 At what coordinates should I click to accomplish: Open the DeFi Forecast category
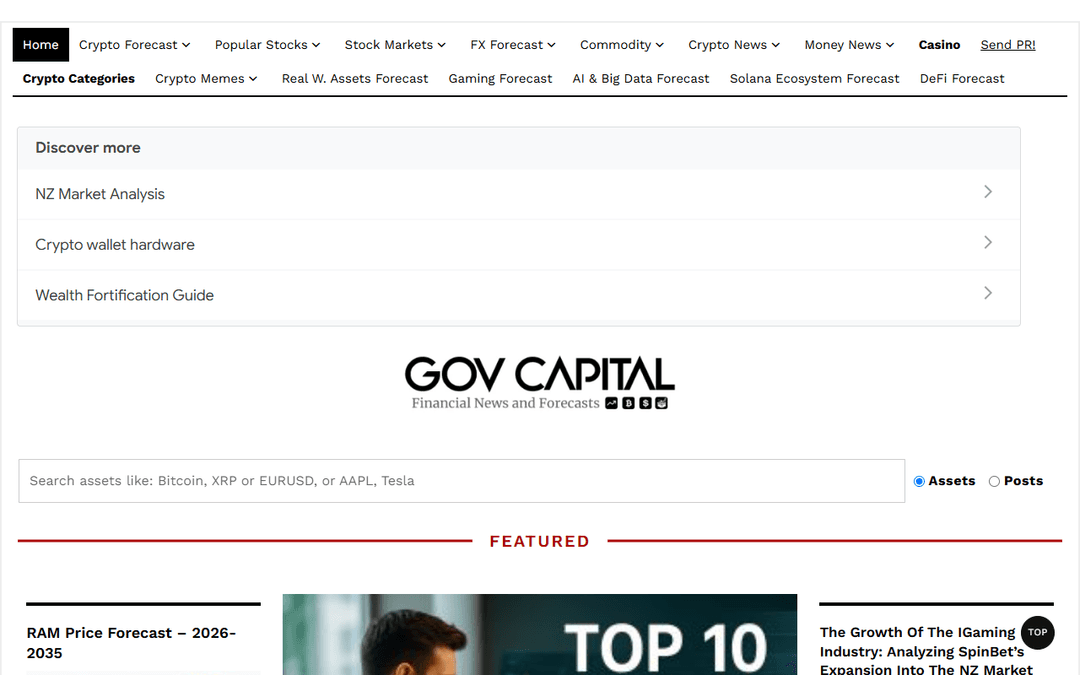962,79
